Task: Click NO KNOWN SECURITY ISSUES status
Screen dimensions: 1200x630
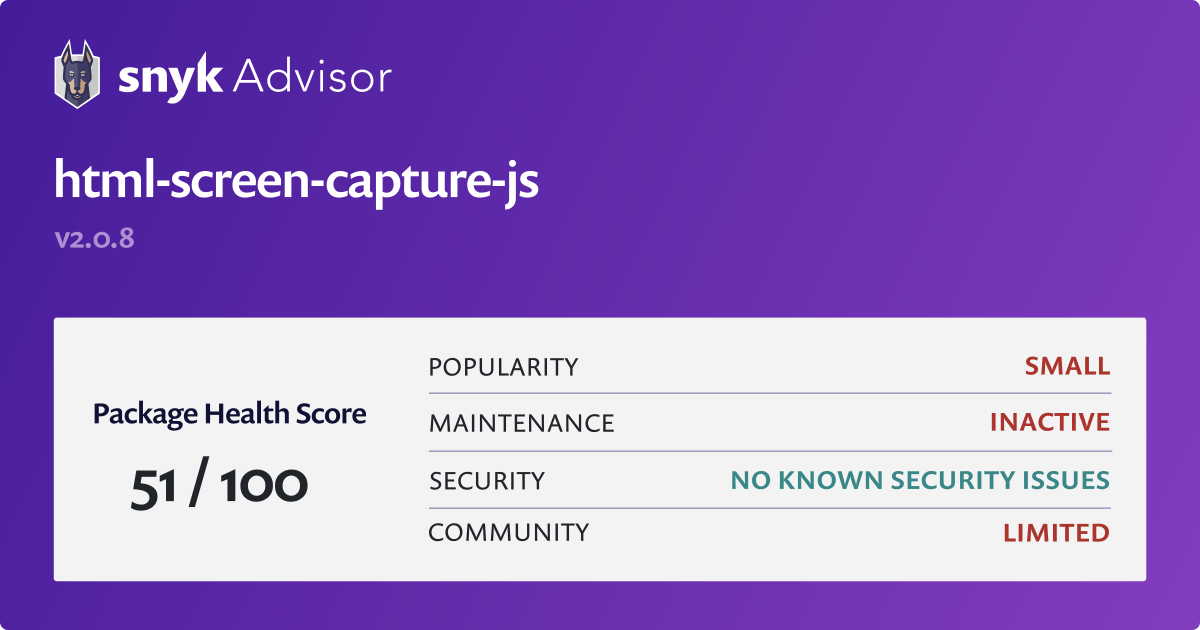Action: tap(920, 480)
